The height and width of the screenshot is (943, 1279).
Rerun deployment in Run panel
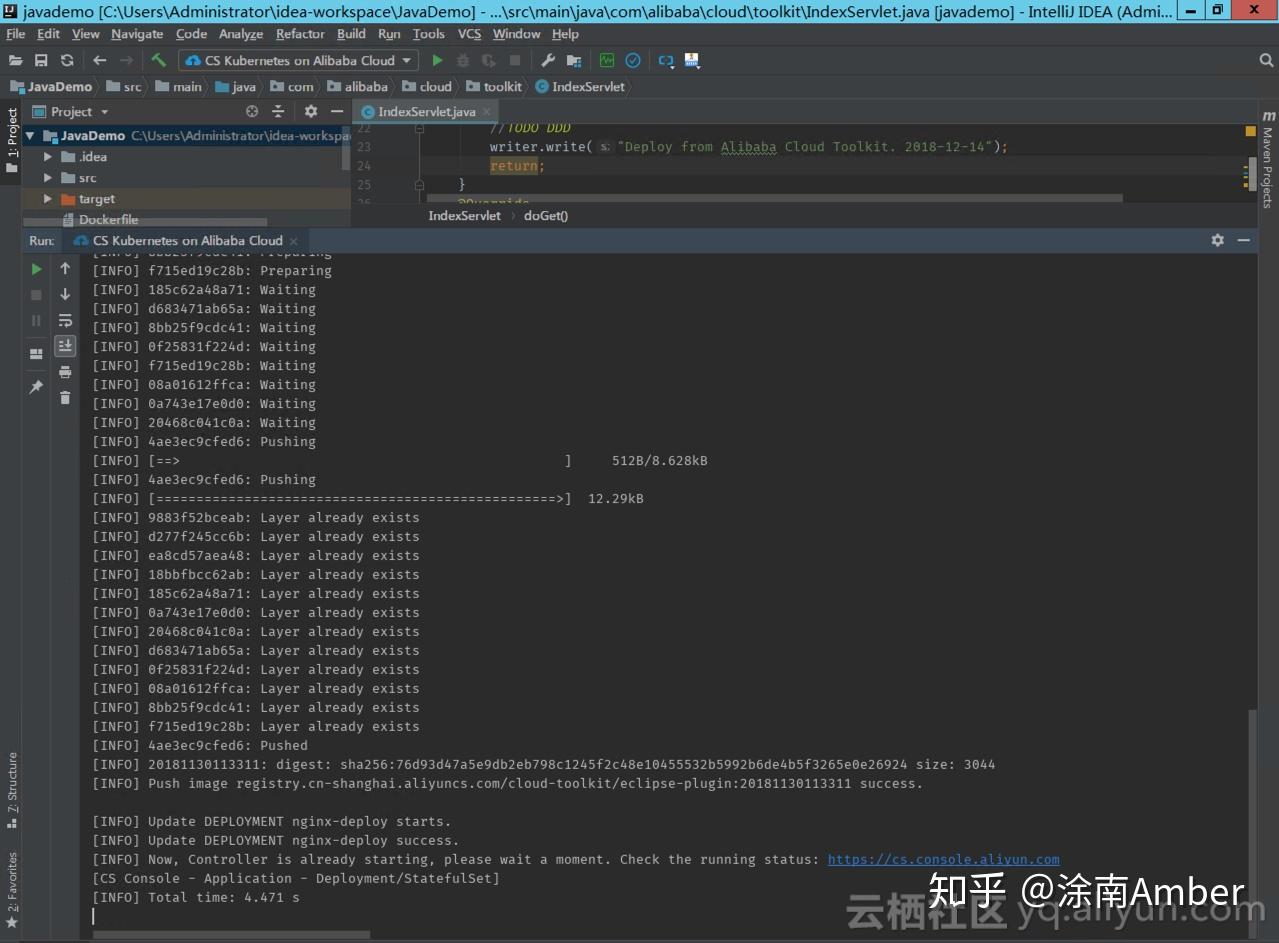tap(36, 269)
